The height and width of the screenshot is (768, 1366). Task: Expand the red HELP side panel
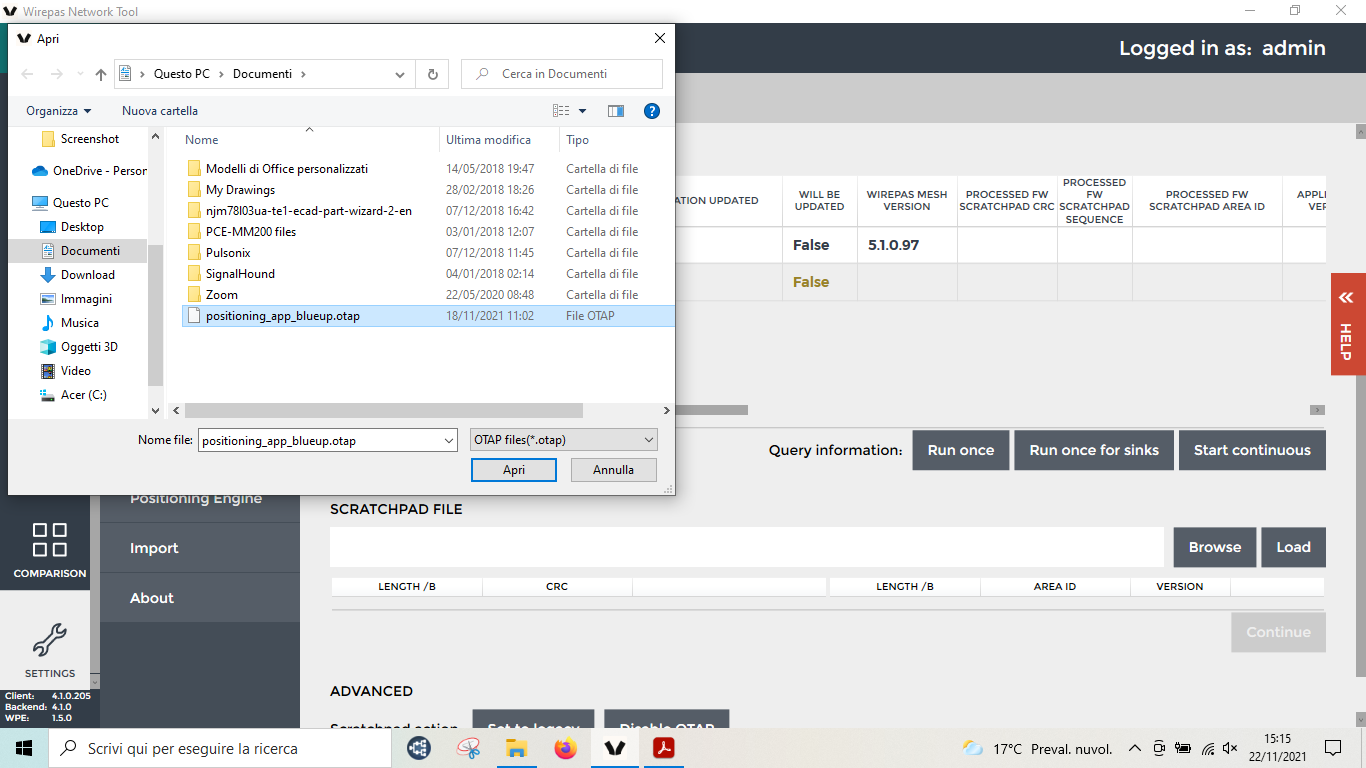(x=1347, y=324)
